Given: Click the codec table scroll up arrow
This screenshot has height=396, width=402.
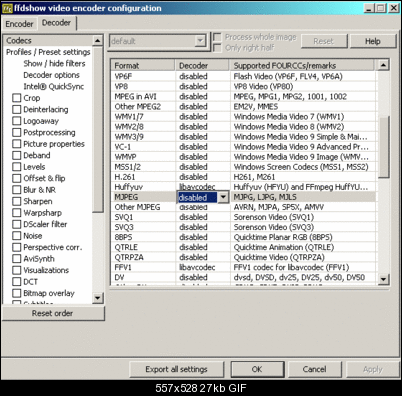Looking at the screenshot, I should (383, 65).
